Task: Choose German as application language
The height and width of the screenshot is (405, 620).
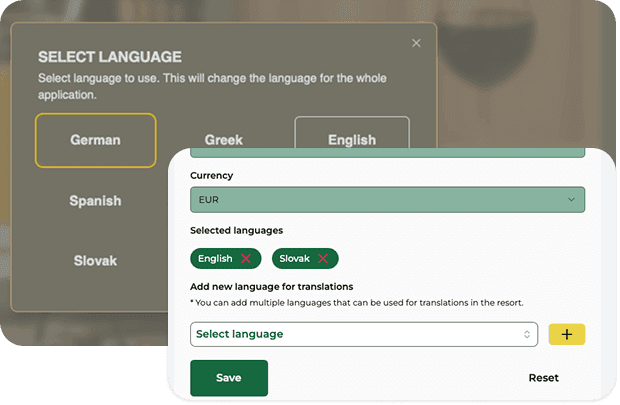Action: (x=95, y=140)
